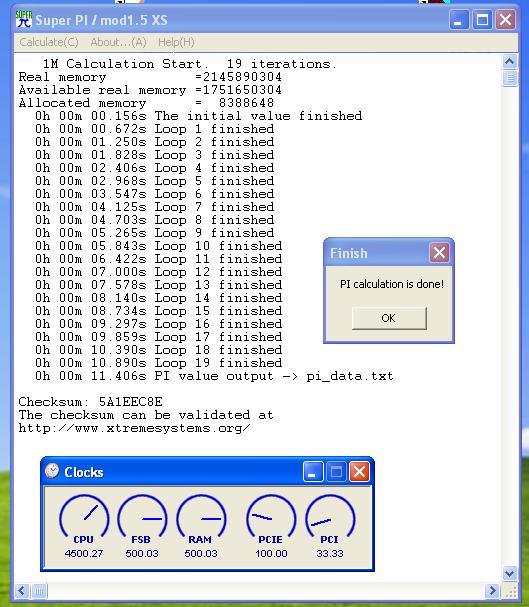Click the PCI value 33.33

click(x=330, y=553)
